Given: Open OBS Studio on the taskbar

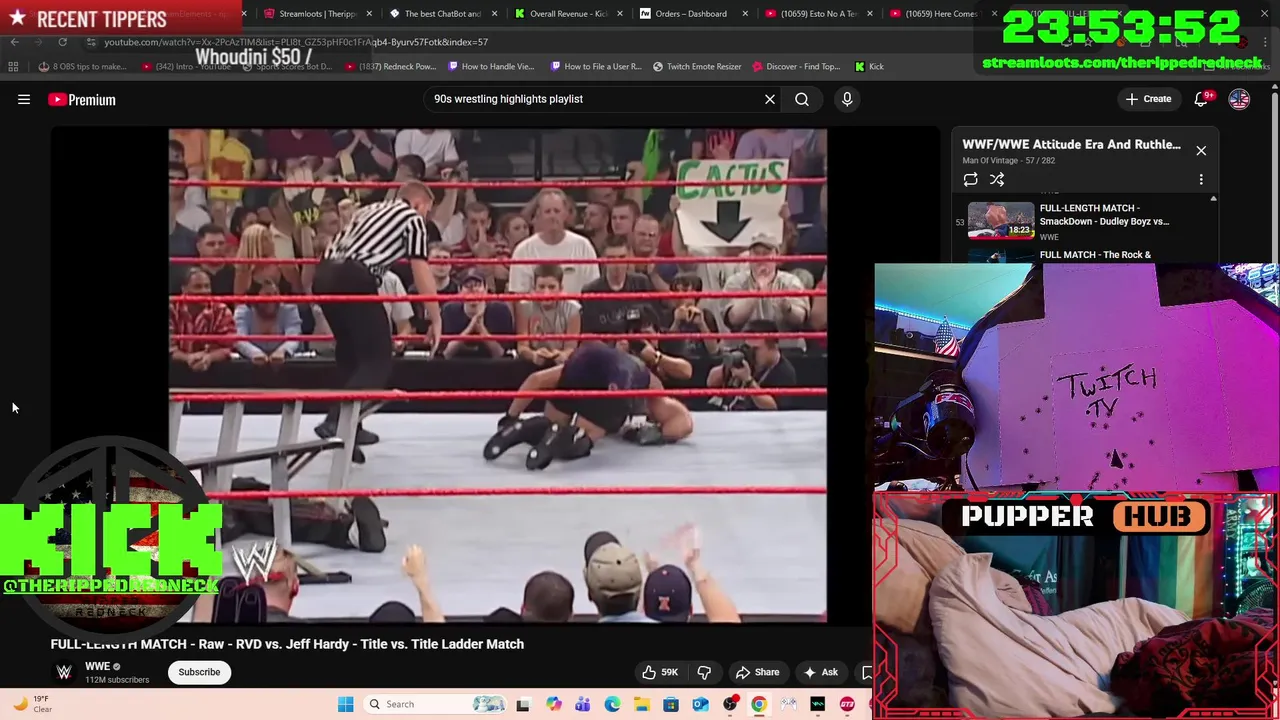Looking at the screenshot, I should tap(730, 704).
